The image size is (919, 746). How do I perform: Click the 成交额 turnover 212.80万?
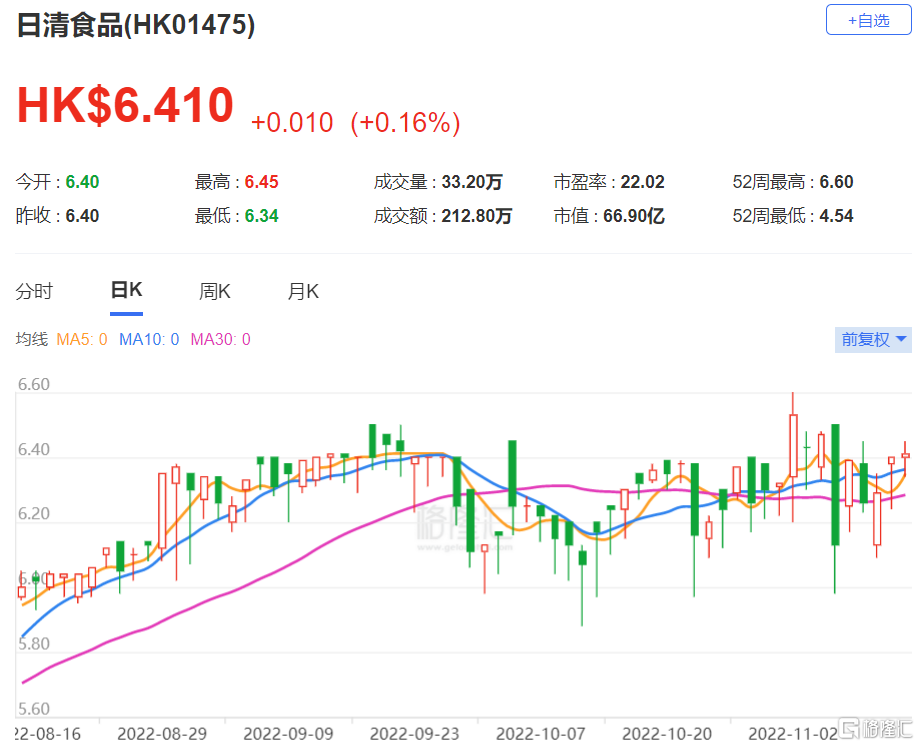[476, 216]
